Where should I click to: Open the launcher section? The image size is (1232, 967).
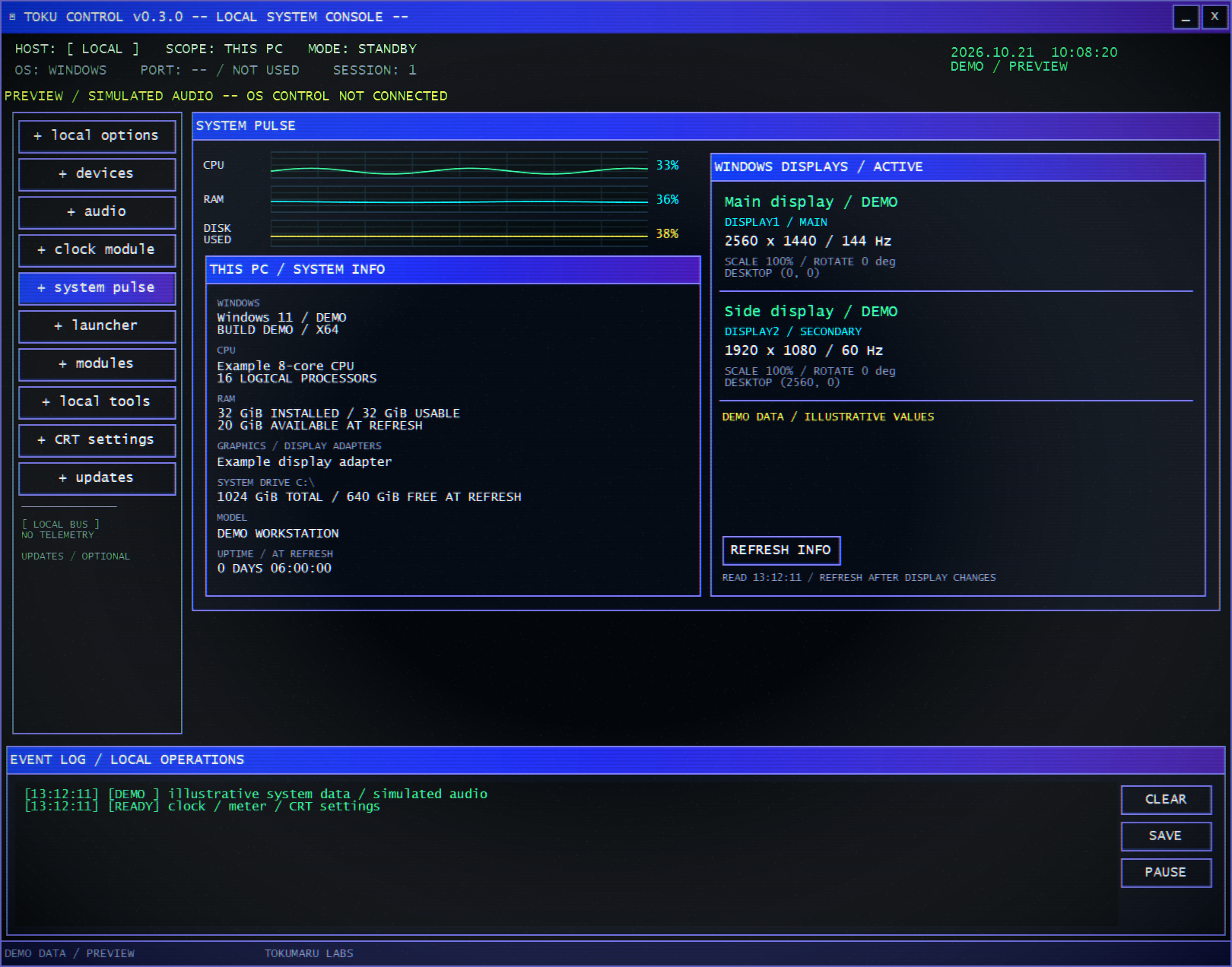coord(97,326)
